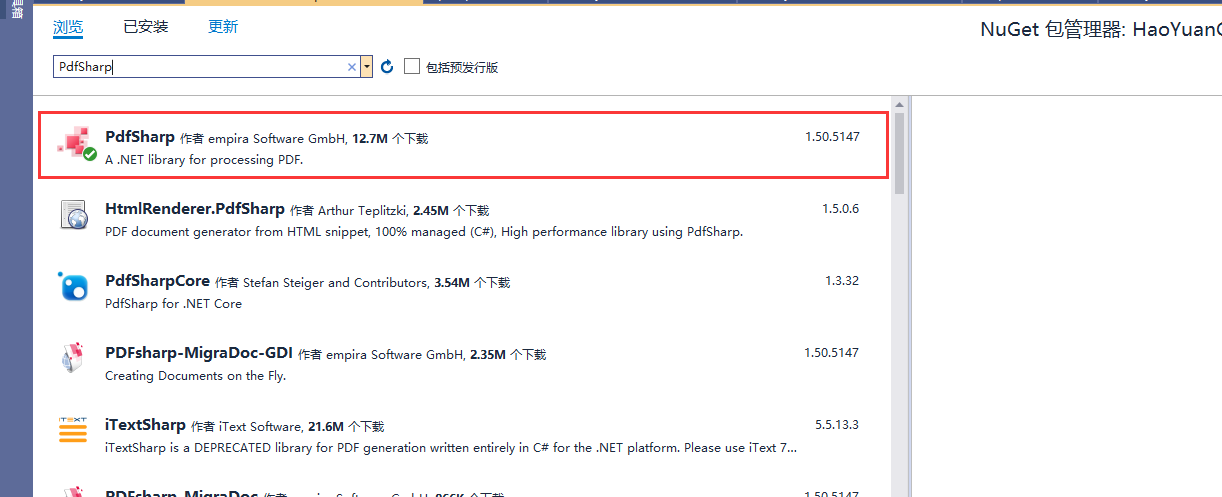Click the PDFsharp-MigraDoc-GDI package icon
This screenshot has width=1222, height=497.
click(x=74, y=359)
